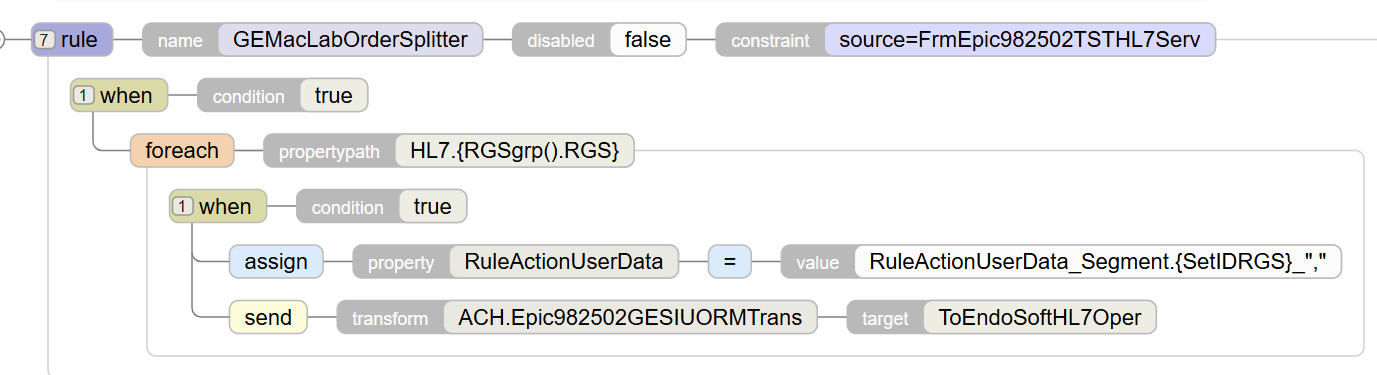The image size is (1377, 375).
Task: Click the name label of the rule
Action: 180,40
